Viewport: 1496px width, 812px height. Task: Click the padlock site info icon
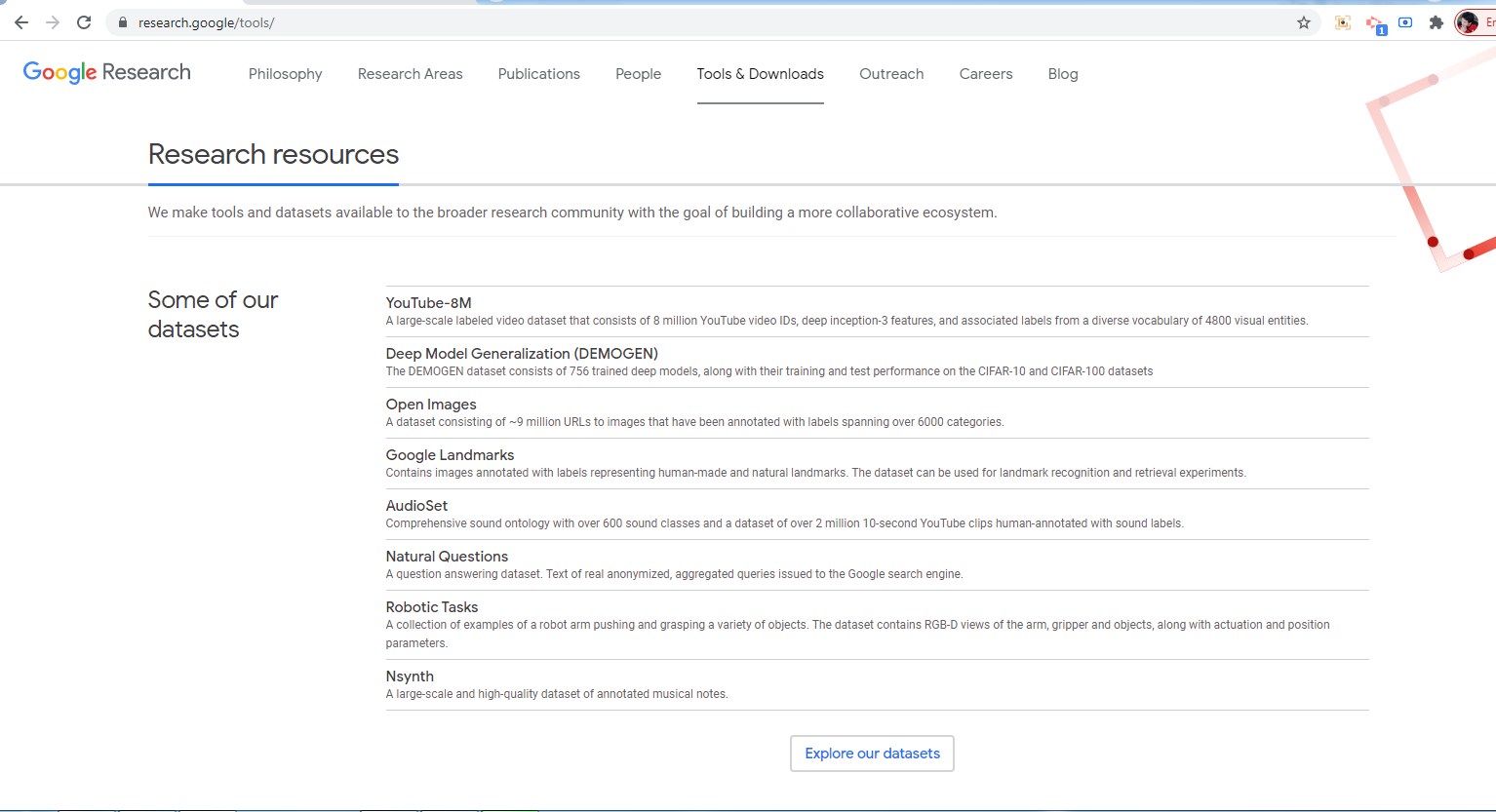(123, 22)
